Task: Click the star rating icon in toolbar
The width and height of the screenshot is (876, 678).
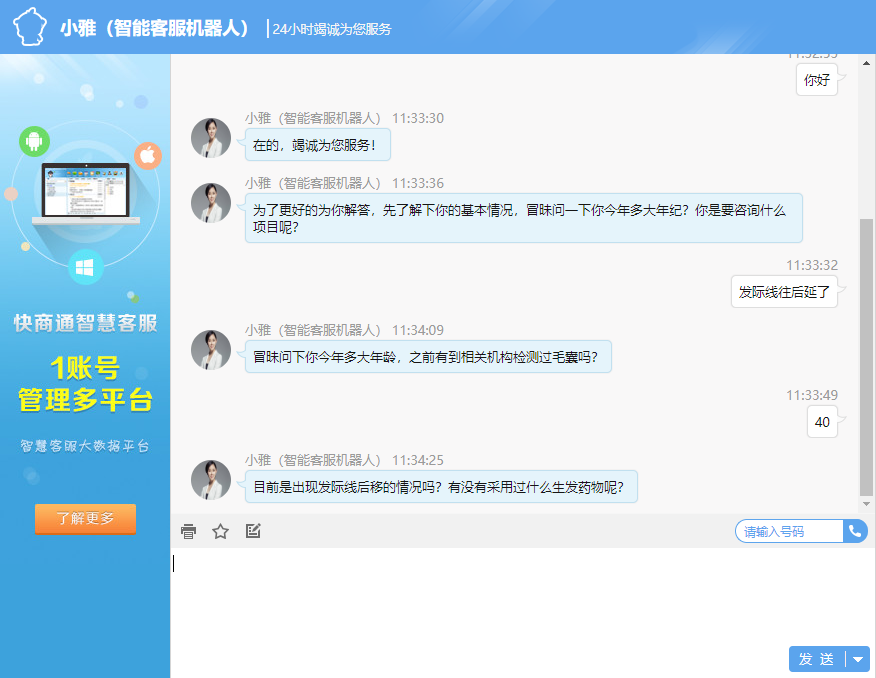Action: [221, 531]
